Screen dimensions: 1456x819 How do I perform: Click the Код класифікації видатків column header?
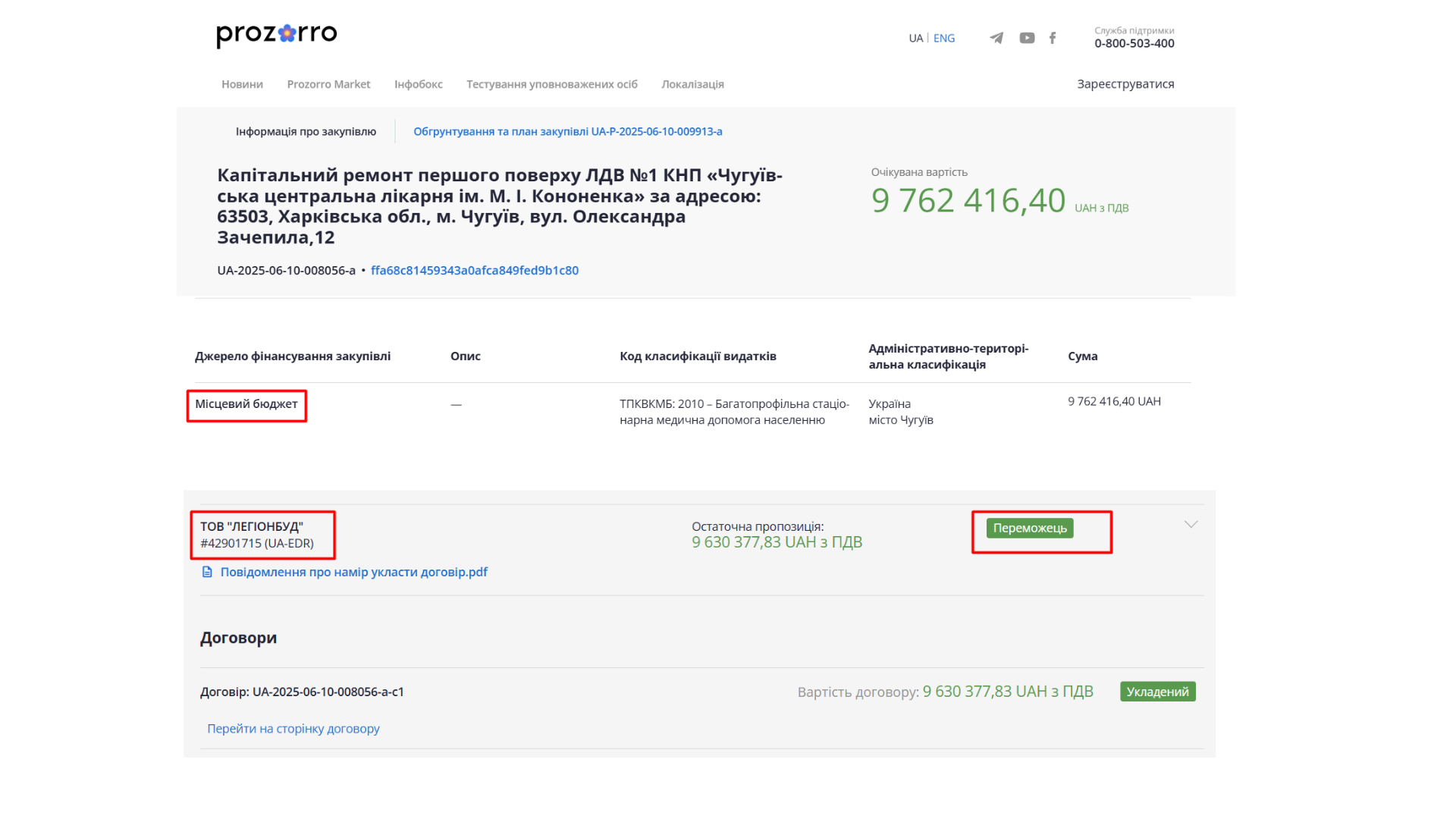(x=698, y=356)
